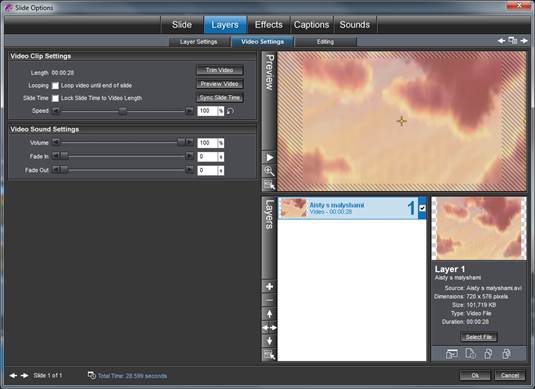
Task: Enable Loop video until end of slide
Action: (55, 86)
